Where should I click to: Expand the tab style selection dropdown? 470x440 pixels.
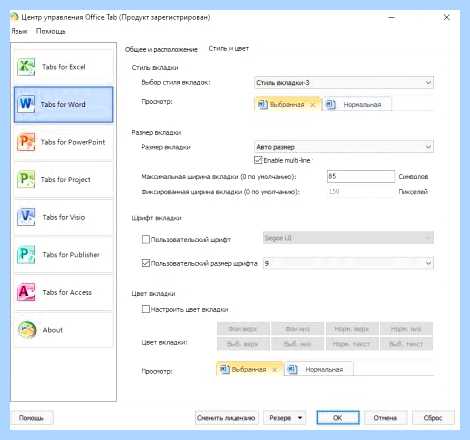coord(344,82)
